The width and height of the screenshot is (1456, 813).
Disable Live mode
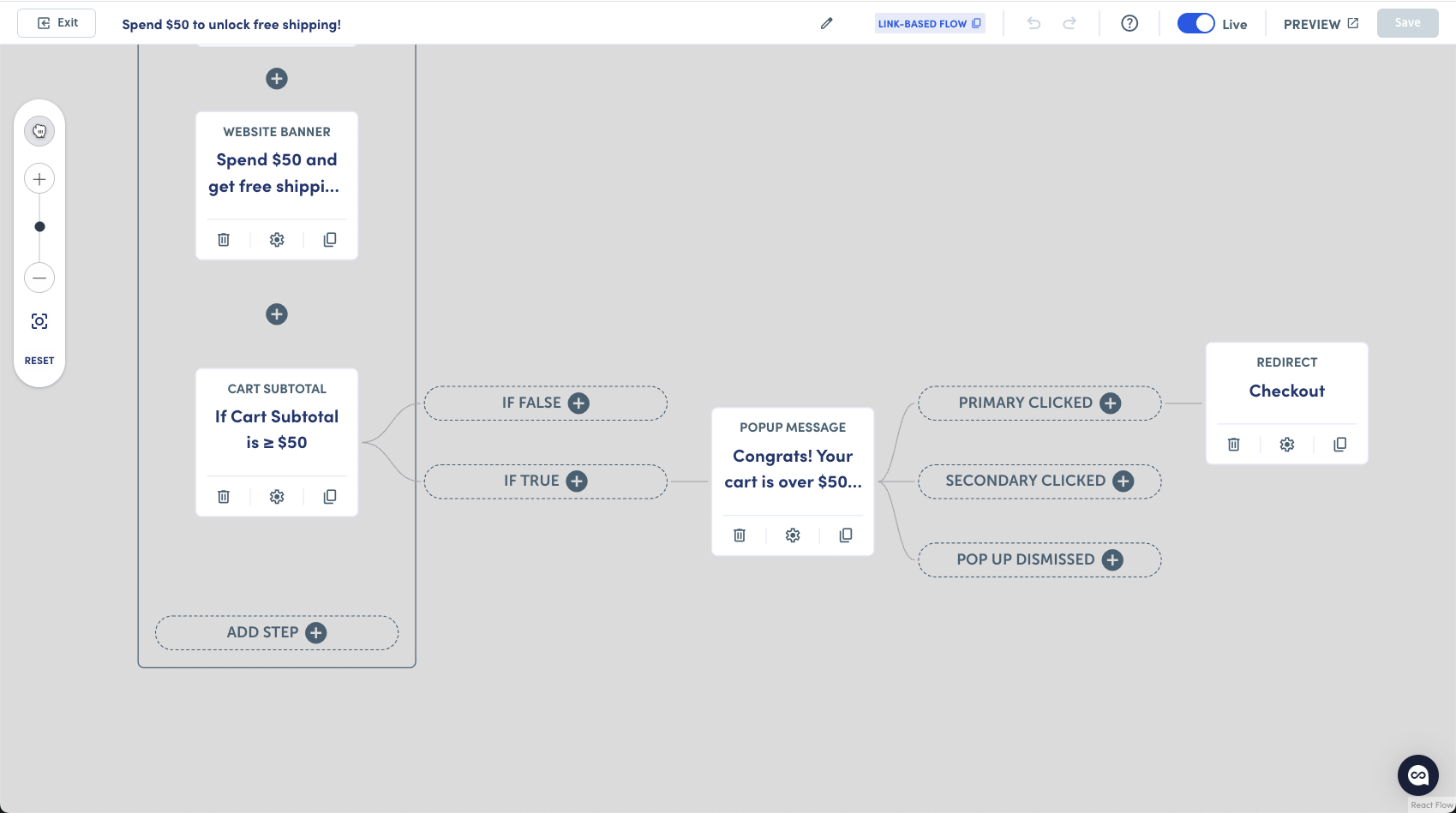coord(1195,23)
